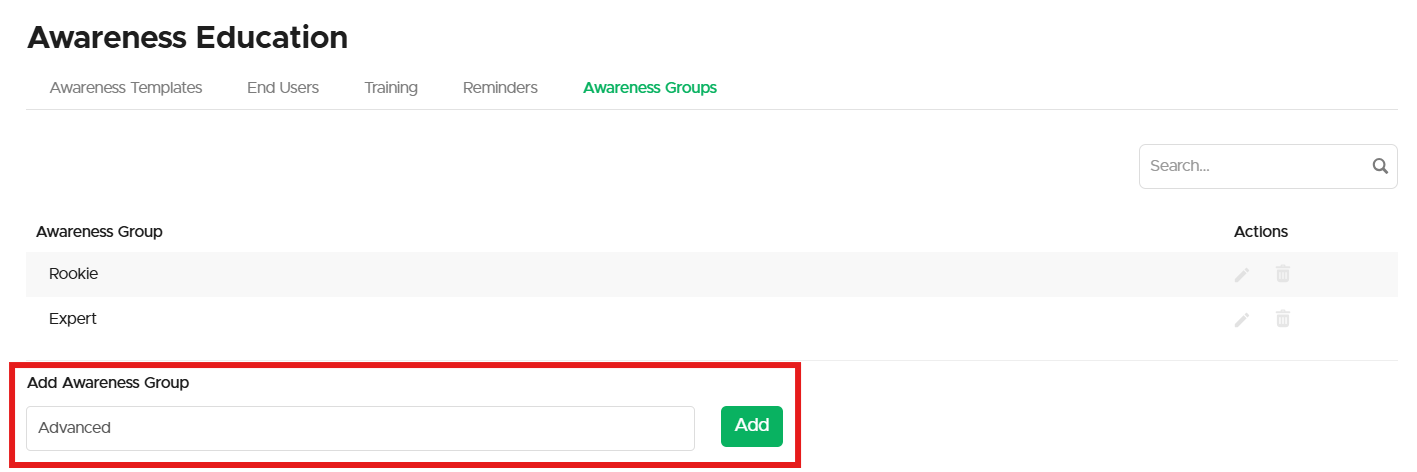Click the search magnifier icon
This screenshot has width=1417, height=472.
[x=1380, y=167]
